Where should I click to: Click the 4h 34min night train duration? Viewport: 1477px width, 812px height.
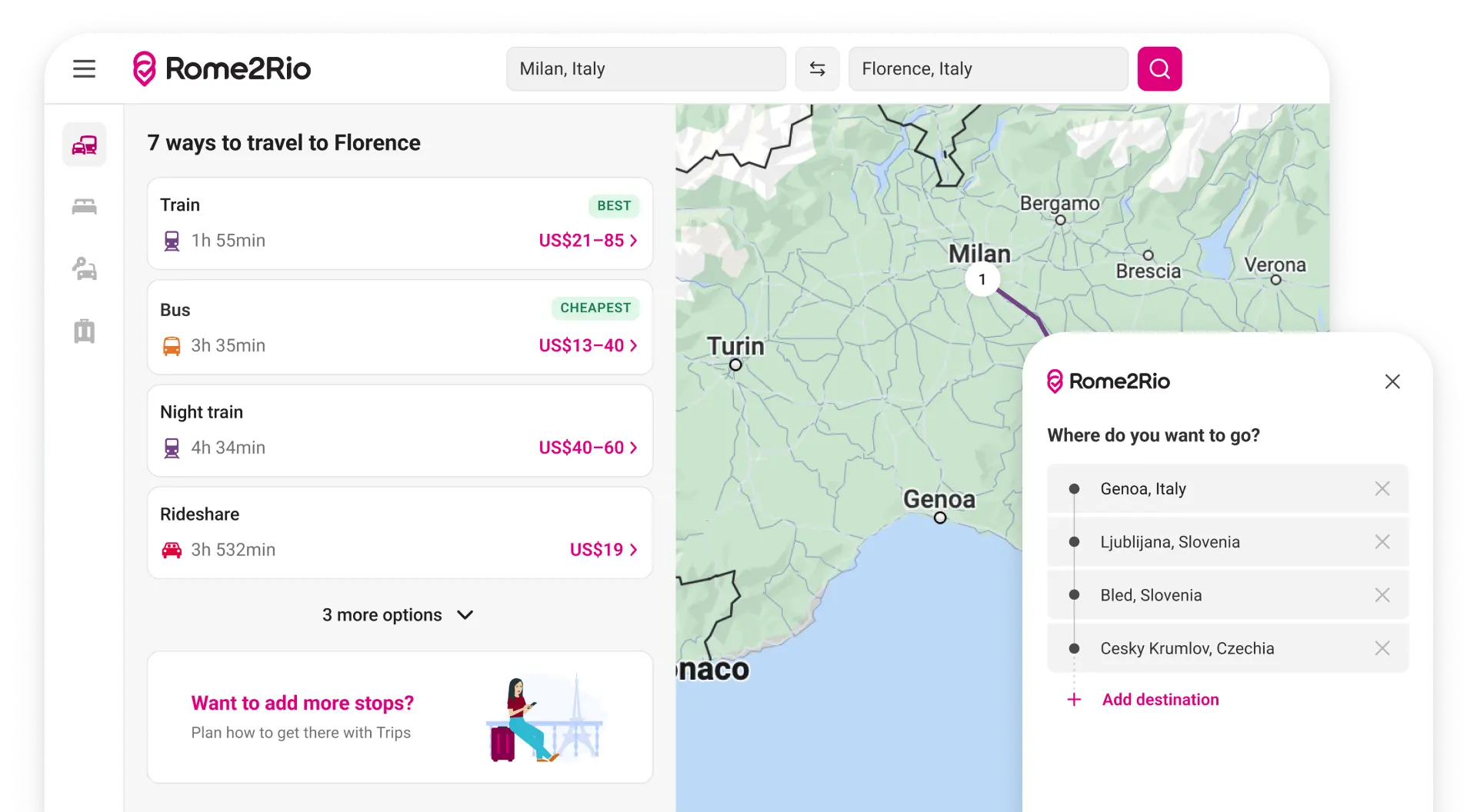(x=228, y=448)
